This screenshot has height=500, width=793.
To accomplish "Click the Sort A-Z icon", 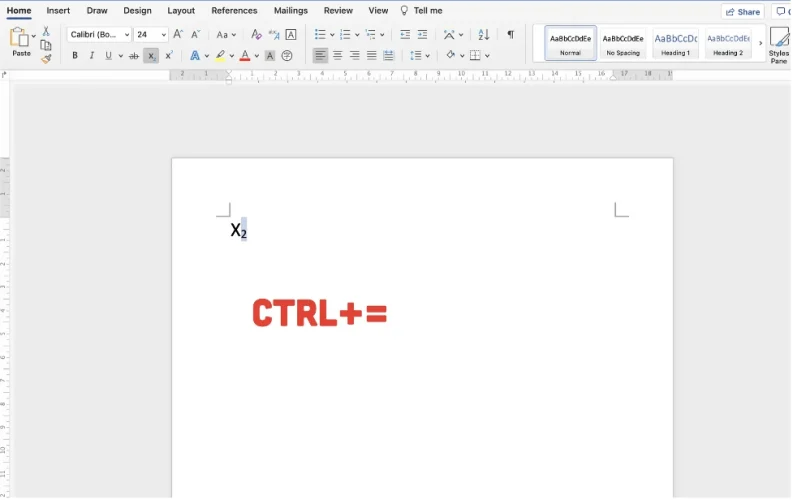I will (x=482, y=35).
